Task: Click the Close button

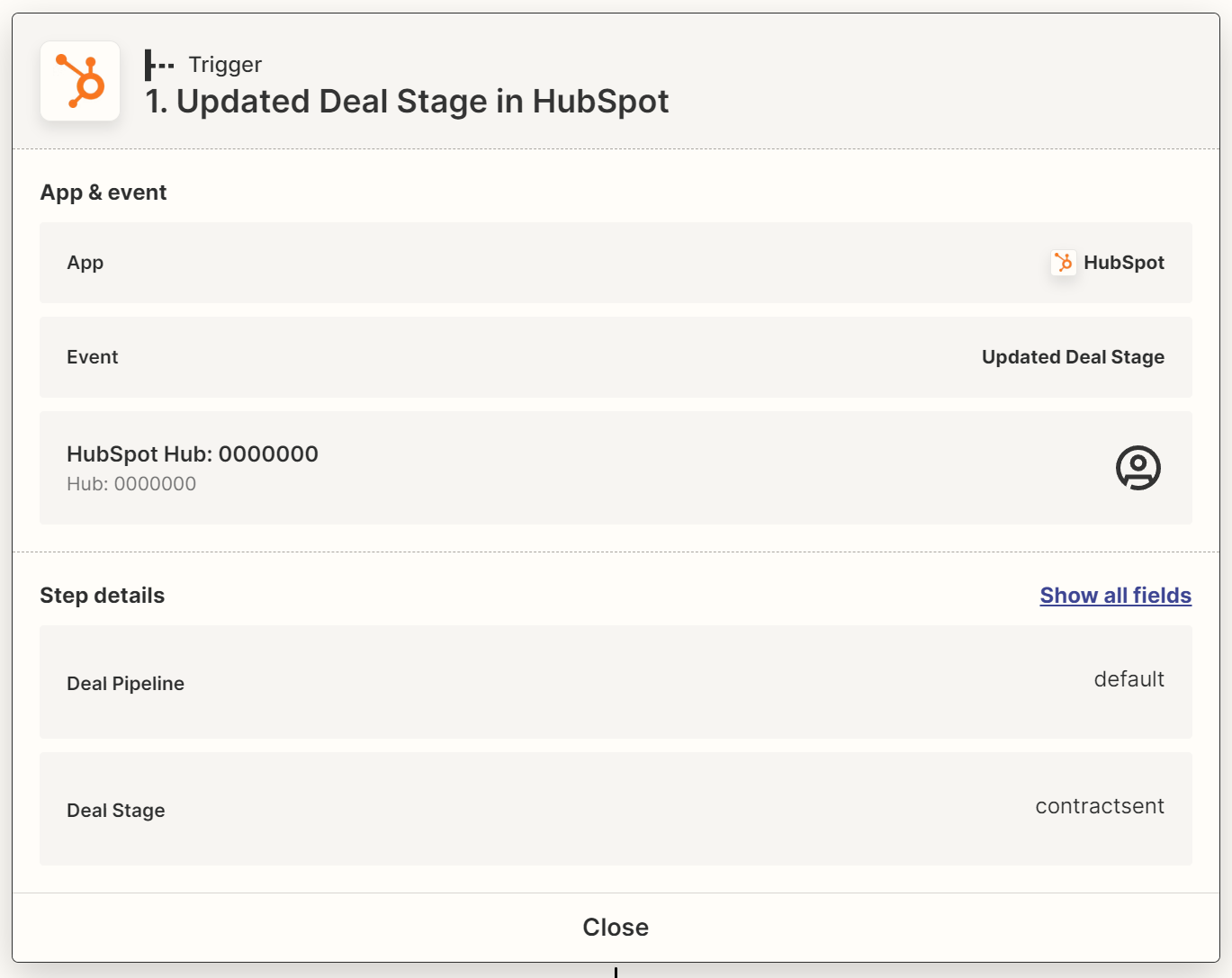Action: (x=616, y=927)
